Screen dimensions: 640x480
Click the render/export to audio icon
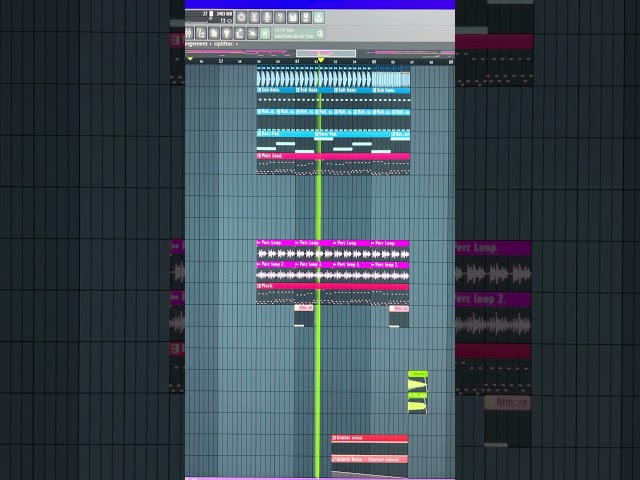(306, 17)
